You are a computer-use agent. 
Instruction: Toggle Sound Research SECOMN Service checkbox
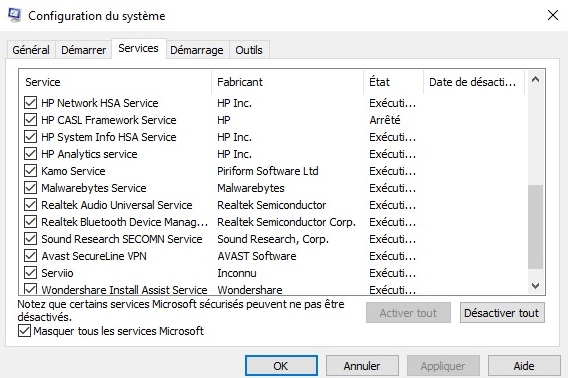pyautogui.click(x=30, y=239)
